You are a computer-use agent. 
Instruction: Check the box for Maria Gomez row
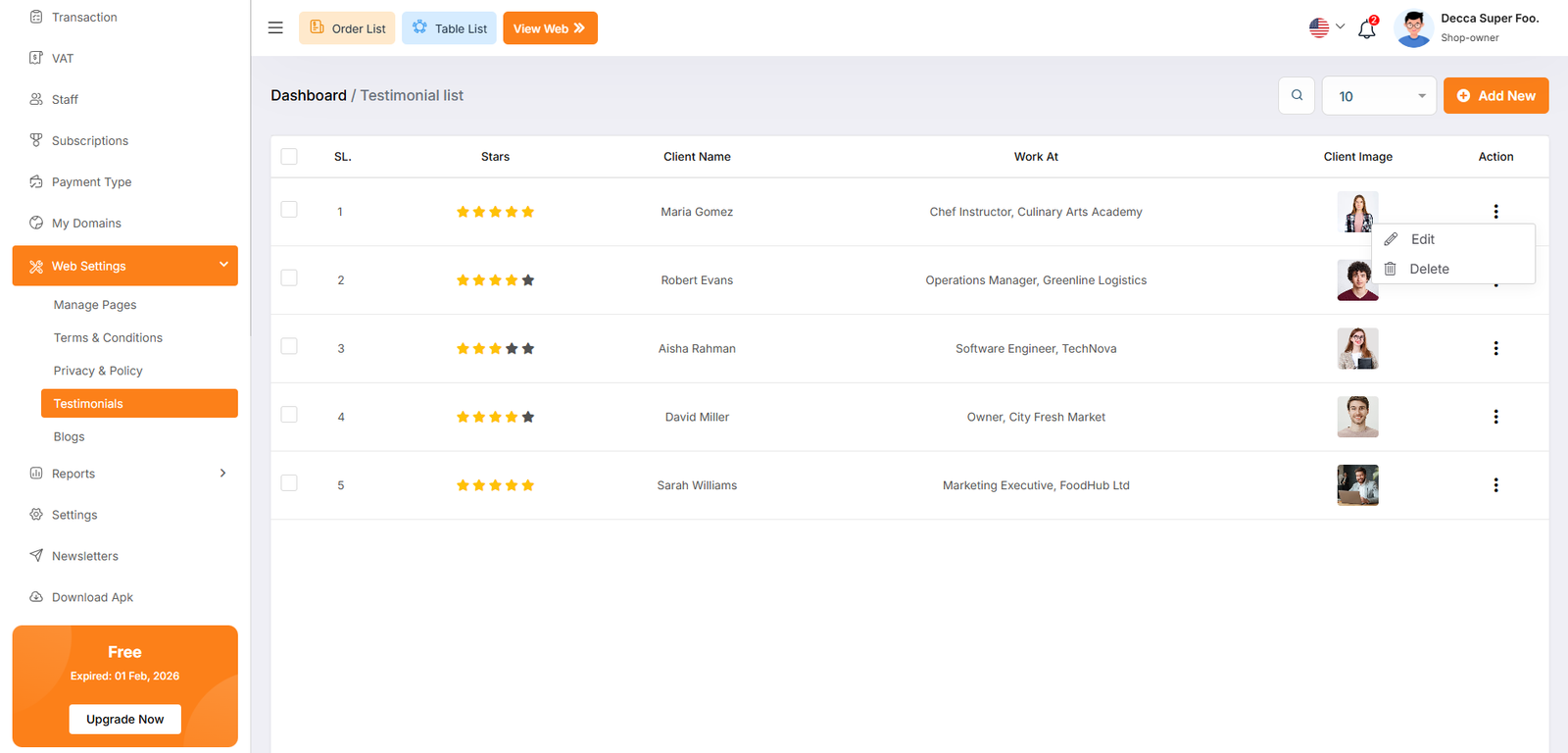[x=289, y=210]
